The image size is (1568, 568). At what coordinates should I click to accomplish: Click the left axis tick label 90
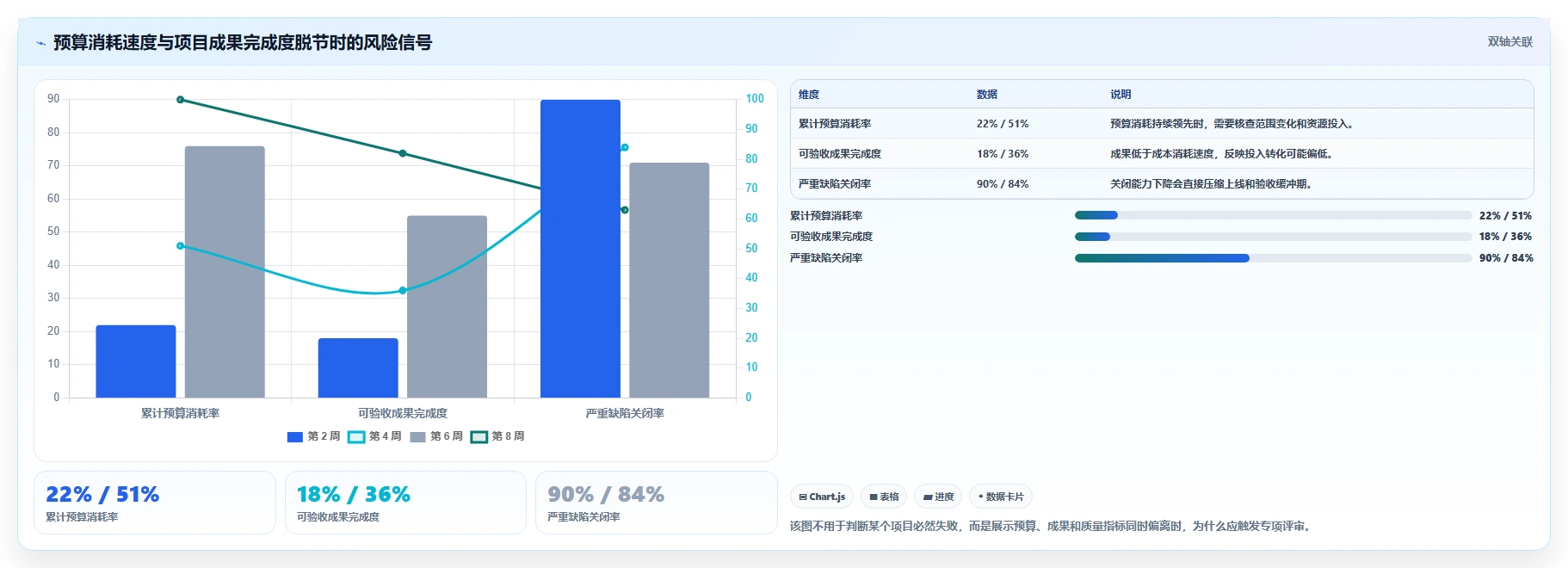[53, 99]
